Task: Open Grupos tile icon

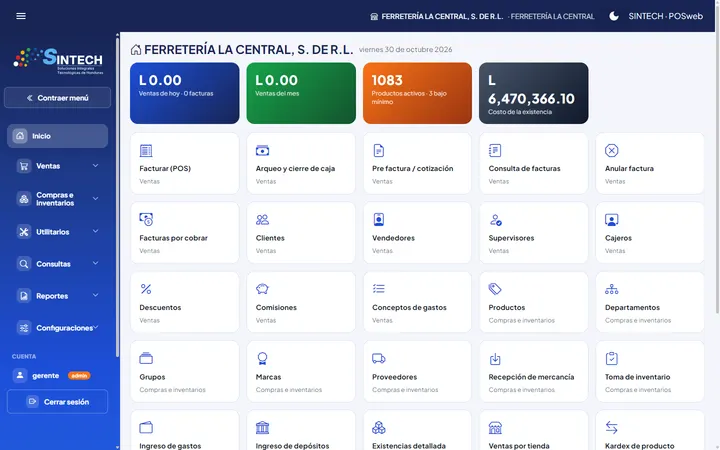Action: click(146, 358)
